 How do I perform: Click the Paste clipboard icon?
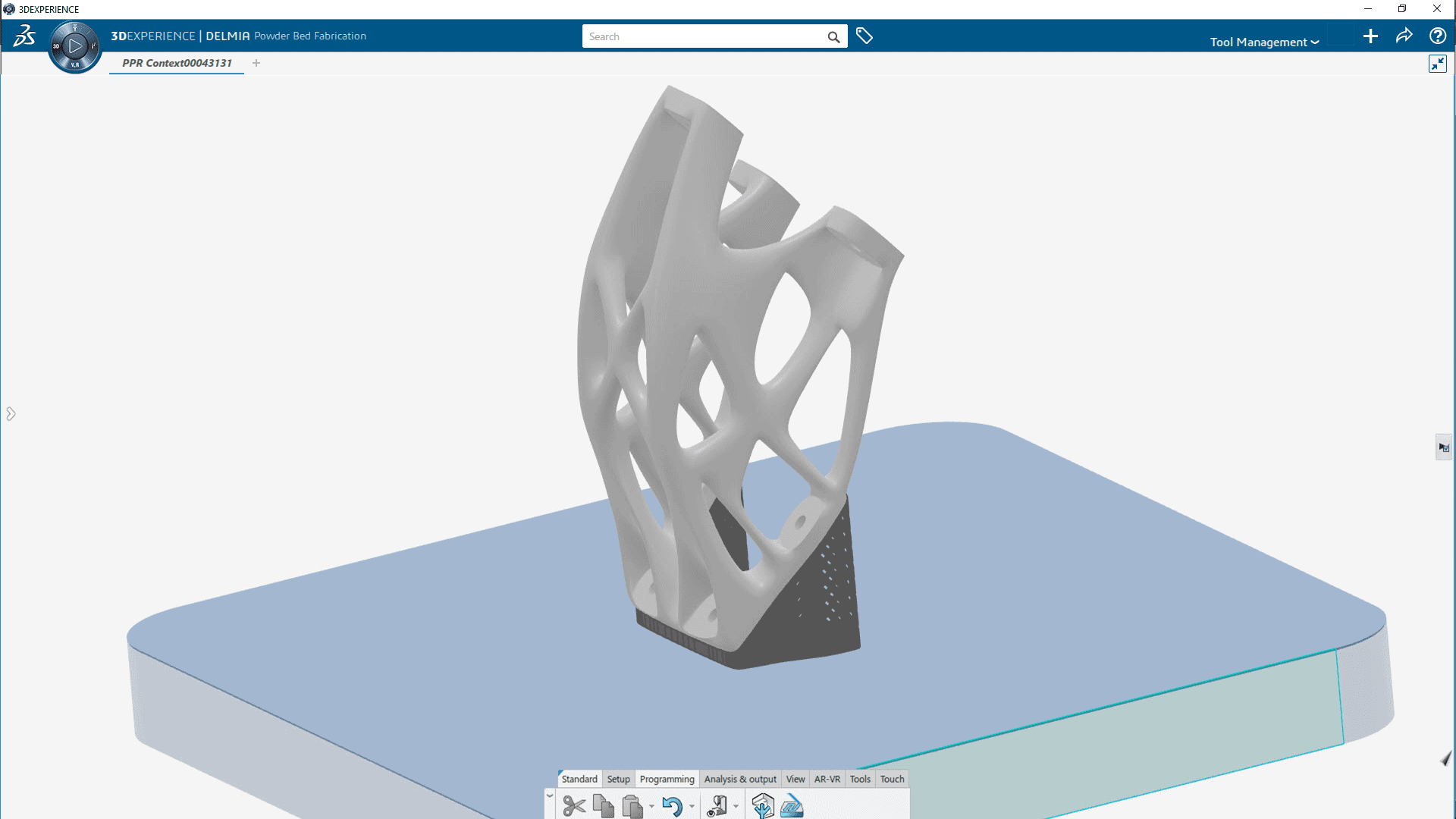tap(632, 805)
